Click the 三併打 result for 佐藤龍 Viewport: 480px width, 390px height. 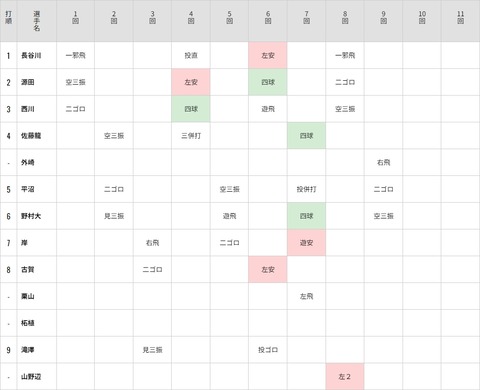pyautogui.click(x=191, y=136)
